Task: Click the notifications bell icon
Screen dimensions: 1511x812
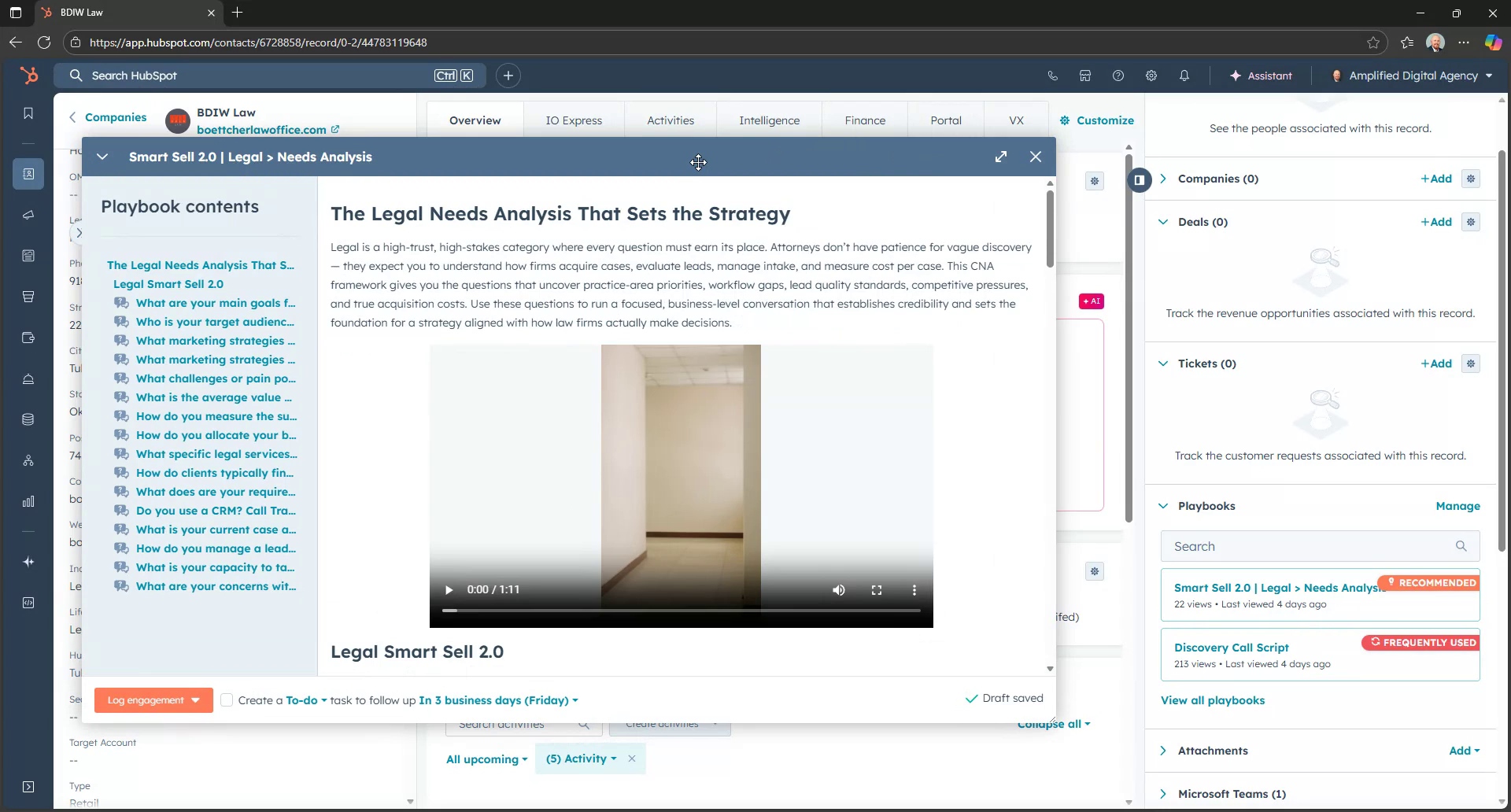Action: (x=1183, y=76)
